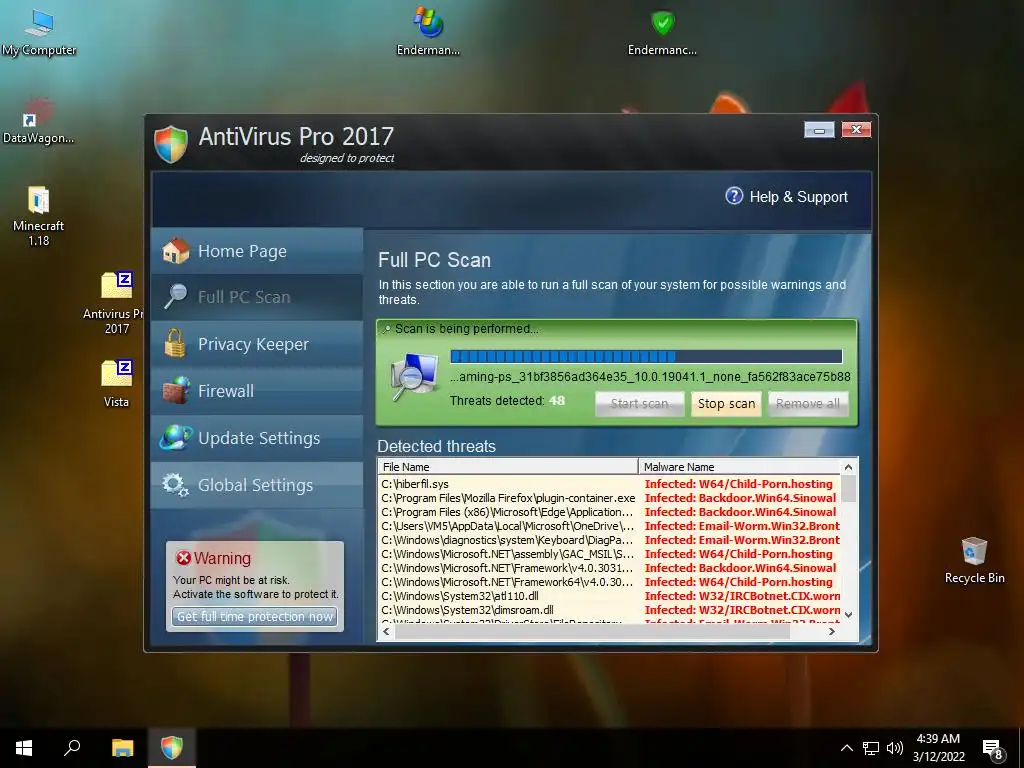The image size is (1024, 768).
Task: Open the Home Page section
Action: point(257,251)
